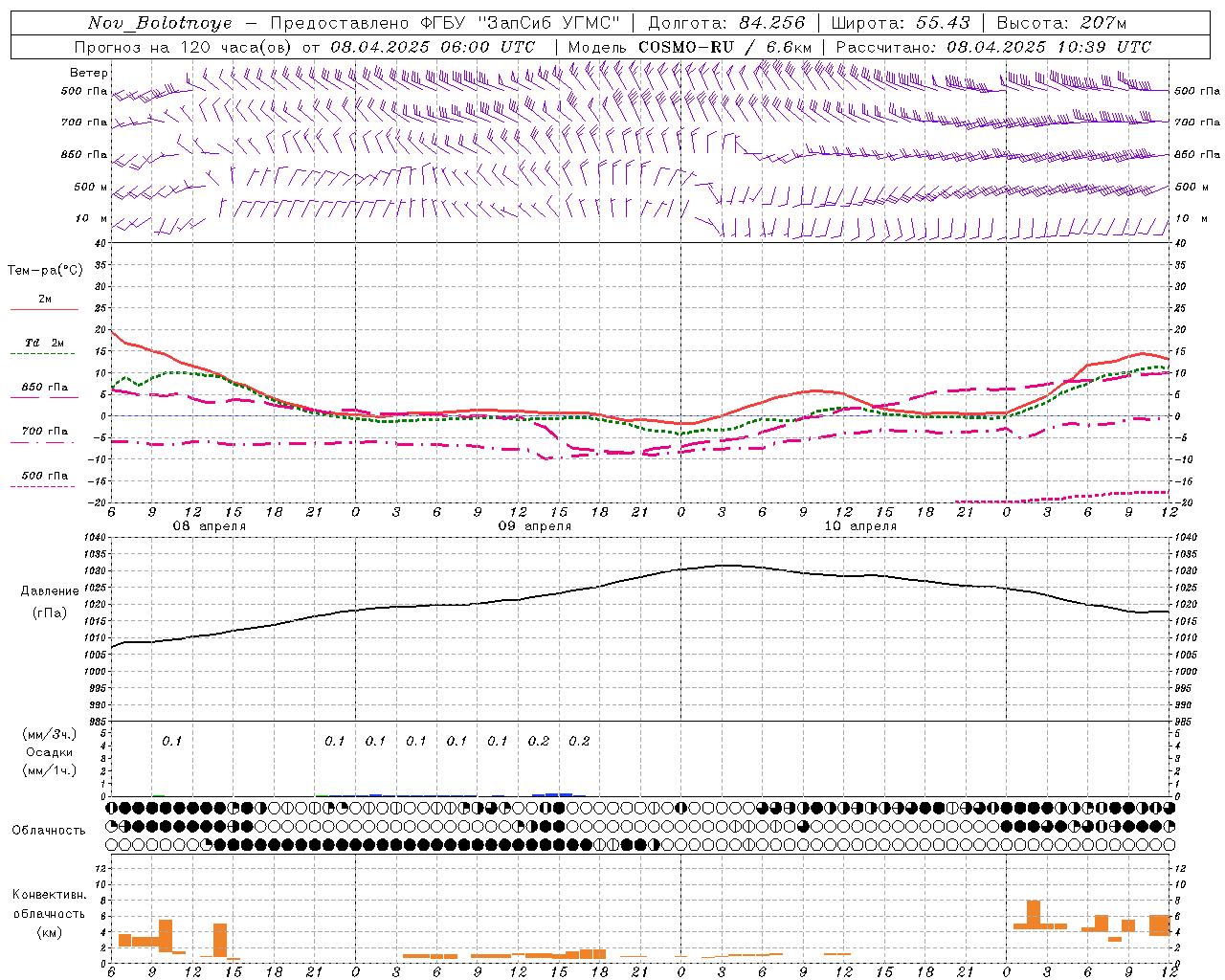Click the Конвективн. panel label
The image size is (1225, 980).
[50, 895]
